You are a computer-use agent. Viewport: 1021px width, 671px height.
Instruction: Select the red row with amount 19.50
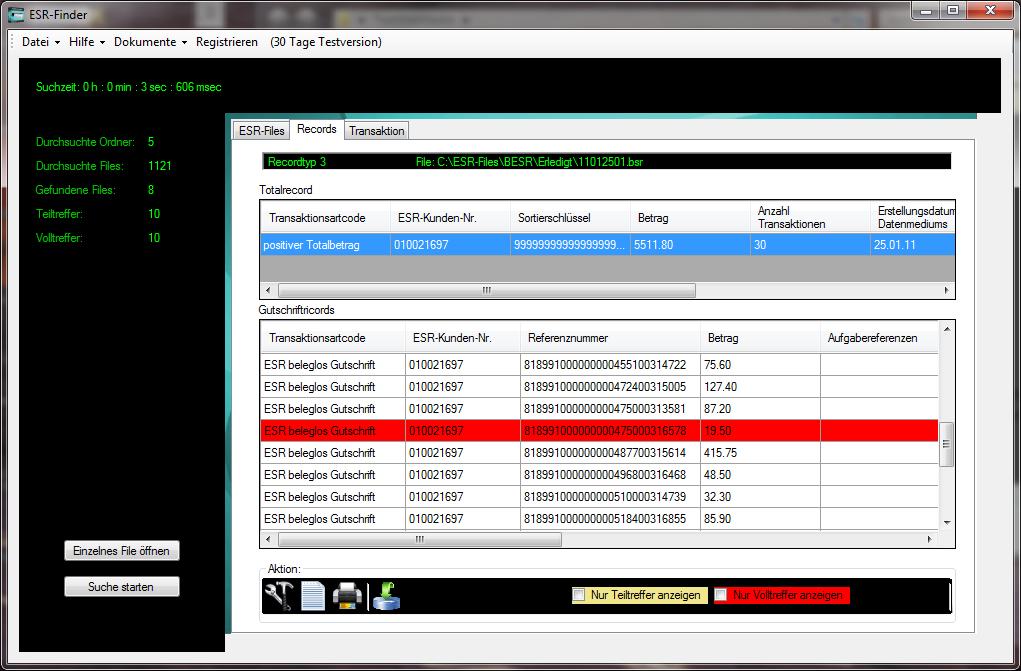pos(599,431)
